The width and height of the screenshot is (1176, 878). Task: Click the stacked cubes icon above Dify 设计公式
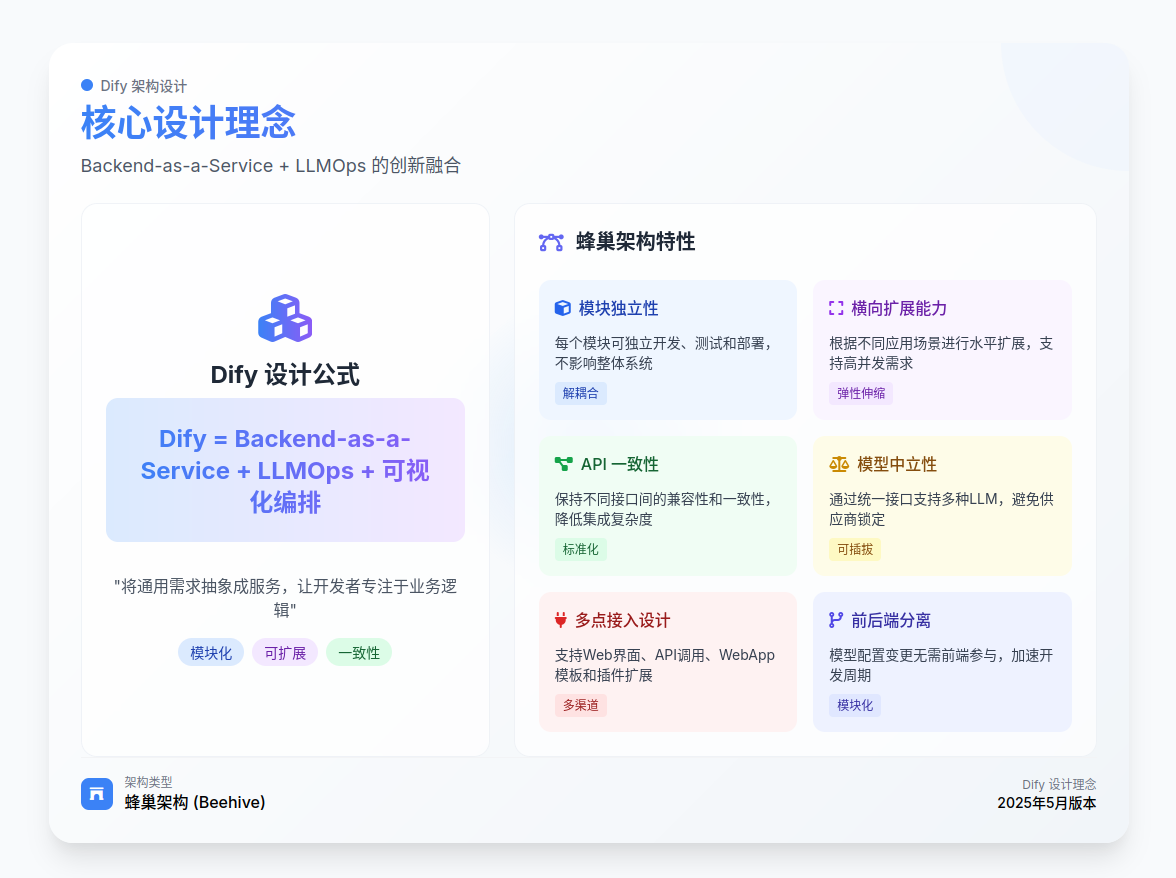(x=285, y=318)
